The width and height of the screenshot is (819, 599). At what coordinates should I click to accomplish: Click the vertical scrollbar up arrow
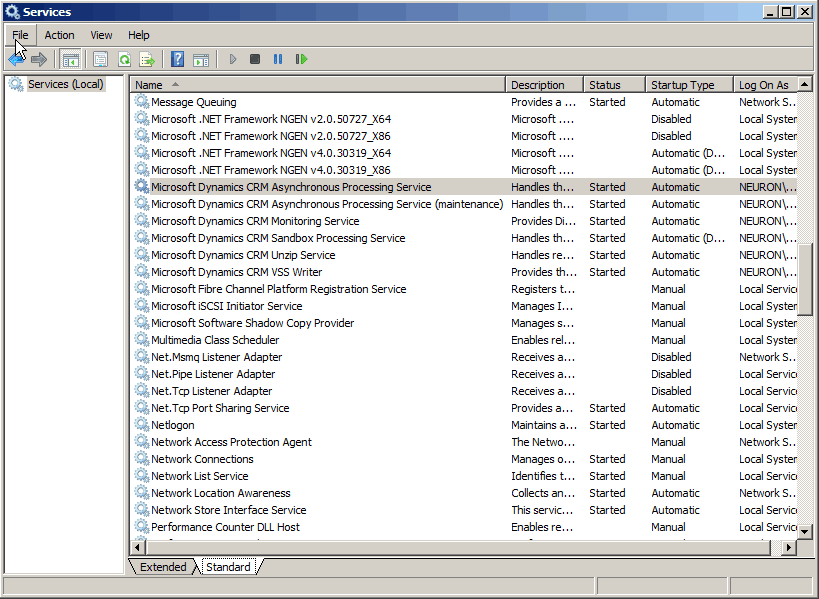(804, 84)
